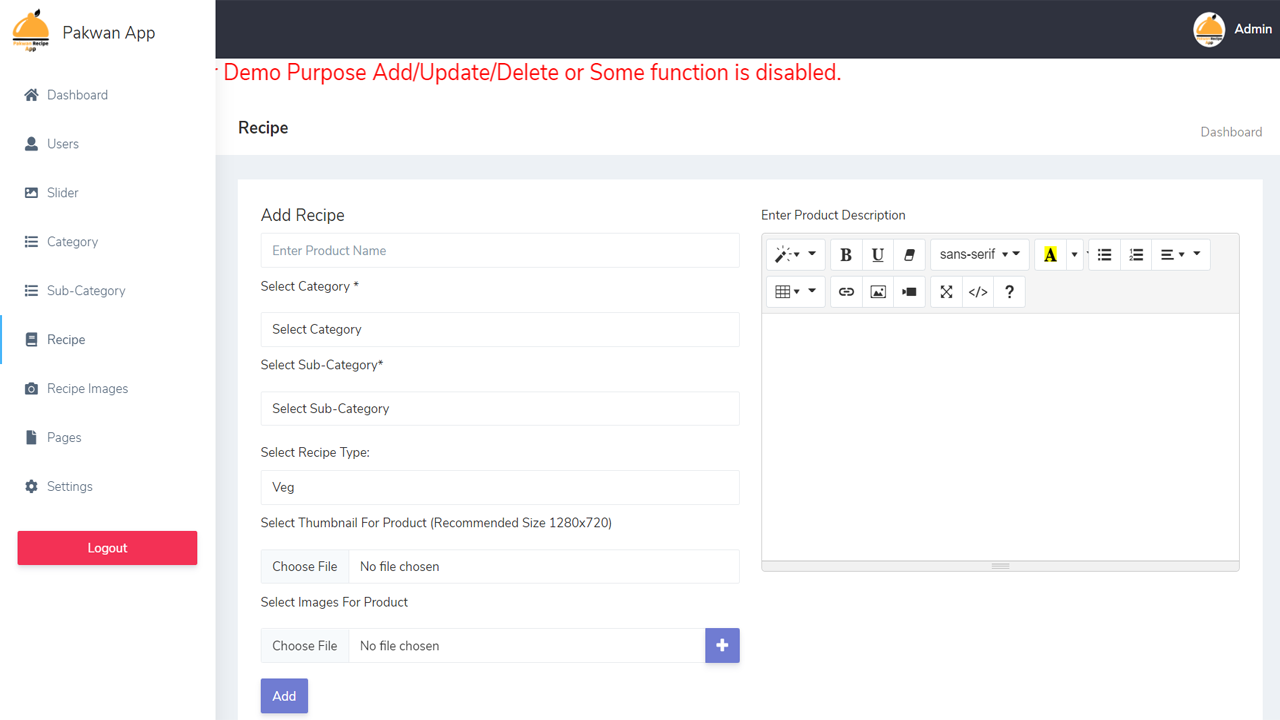Viewport: 1280px width, 720px height.
Task: Open the table insert dropdown
Action: (796, 292)
